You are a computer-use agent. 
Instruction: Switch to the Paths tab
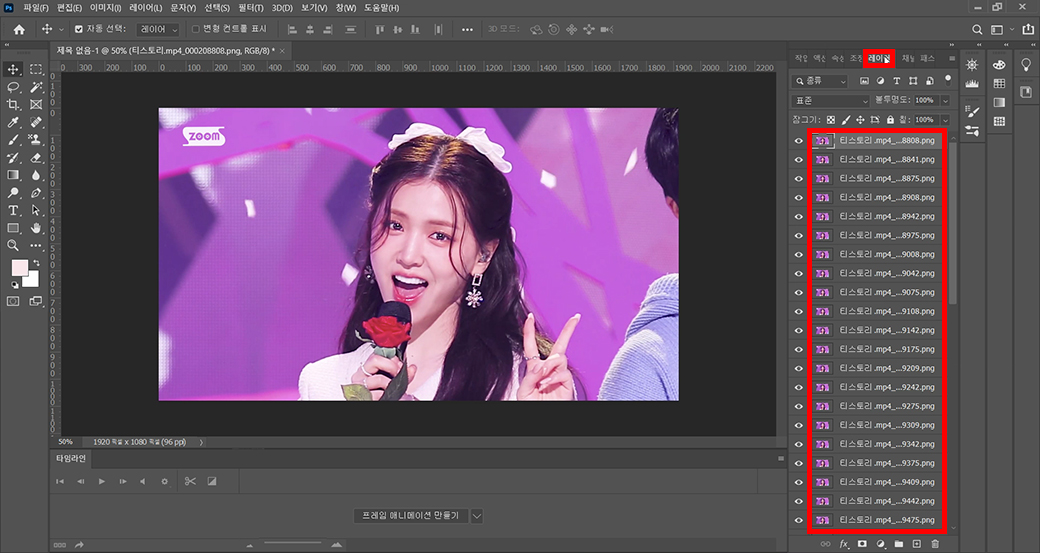point(927,58)
